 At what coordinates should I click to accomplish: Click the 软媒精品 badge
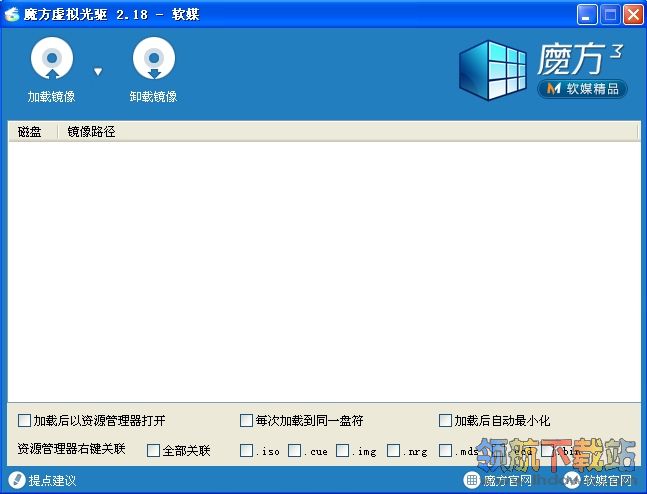[582, 89]
